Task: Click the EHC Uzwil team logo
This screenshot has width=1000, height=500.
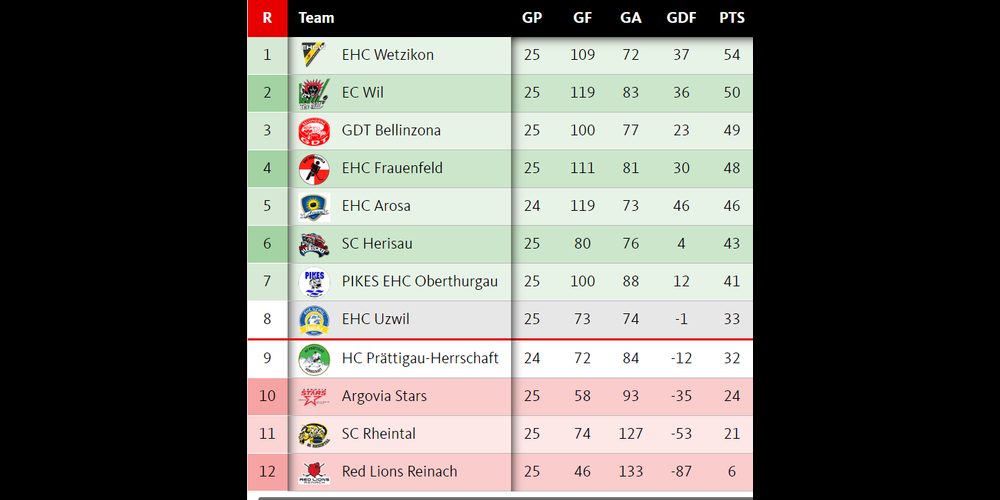Action: pyautogui.click(x=314, y=320)
